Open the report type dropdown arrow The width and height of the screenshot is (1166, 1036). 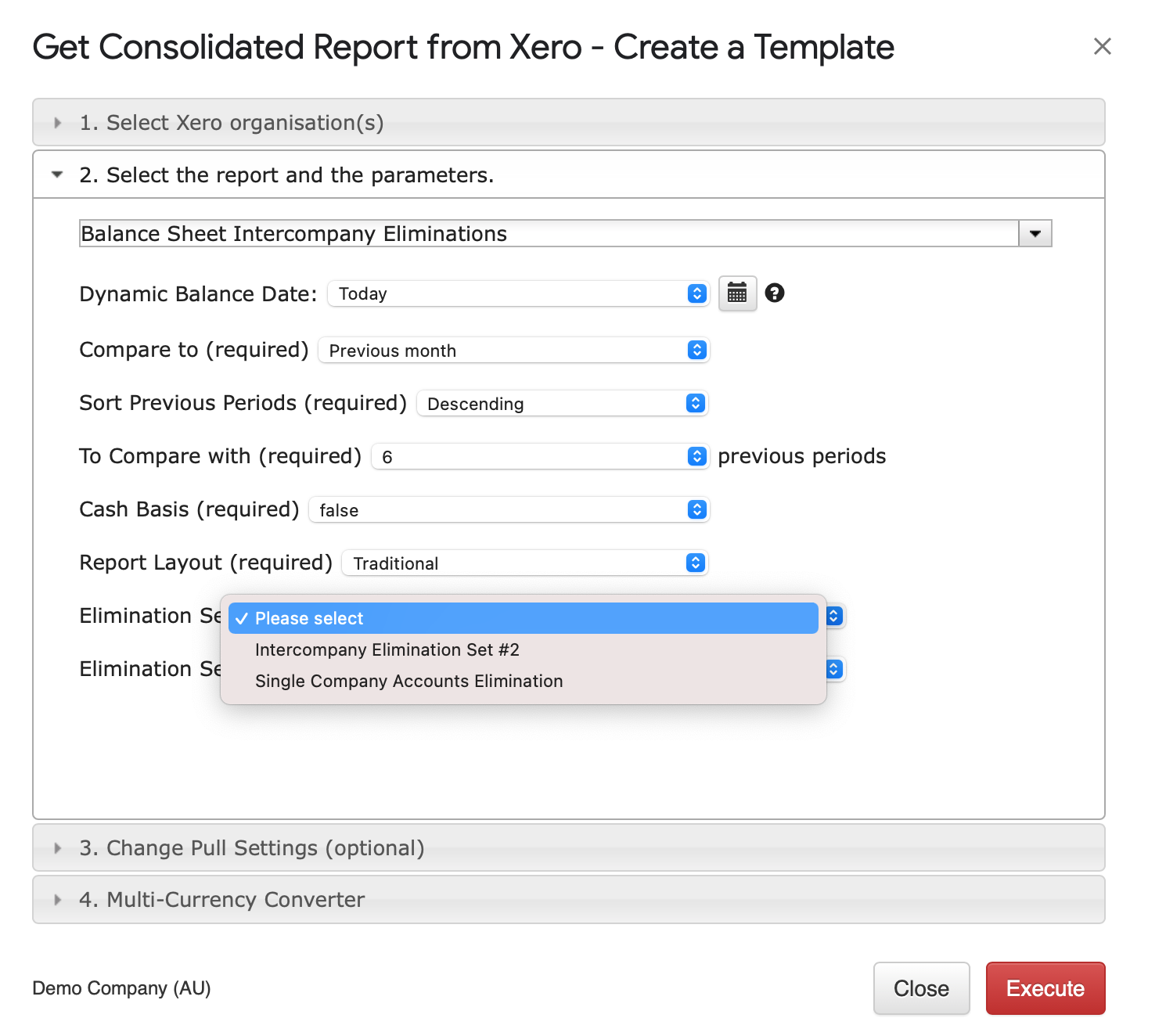(x=1035, y=233)
